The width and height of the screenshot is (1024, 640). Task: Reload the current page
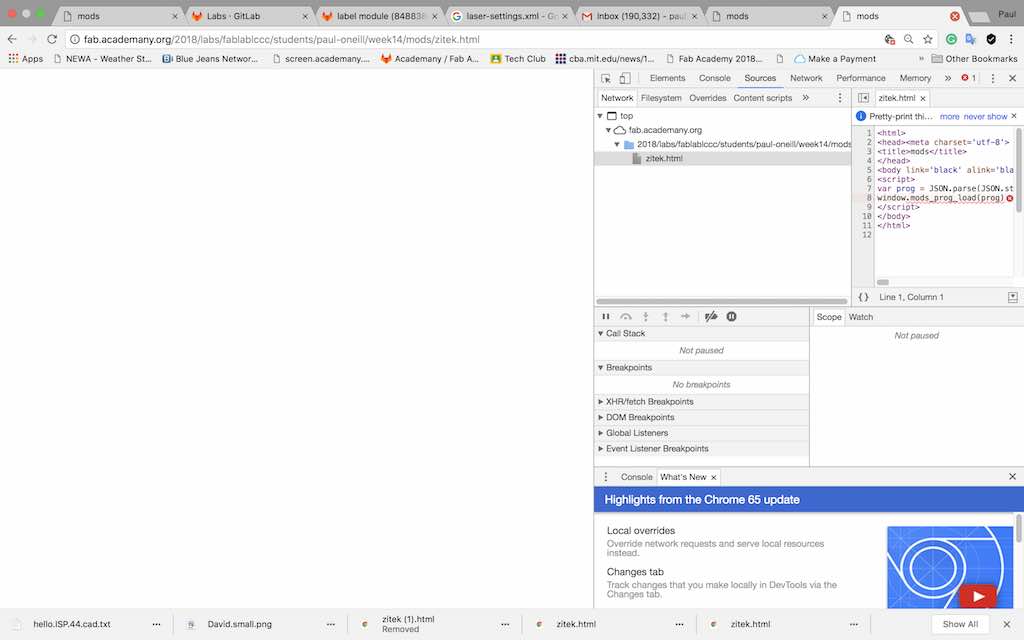(52, 39)
